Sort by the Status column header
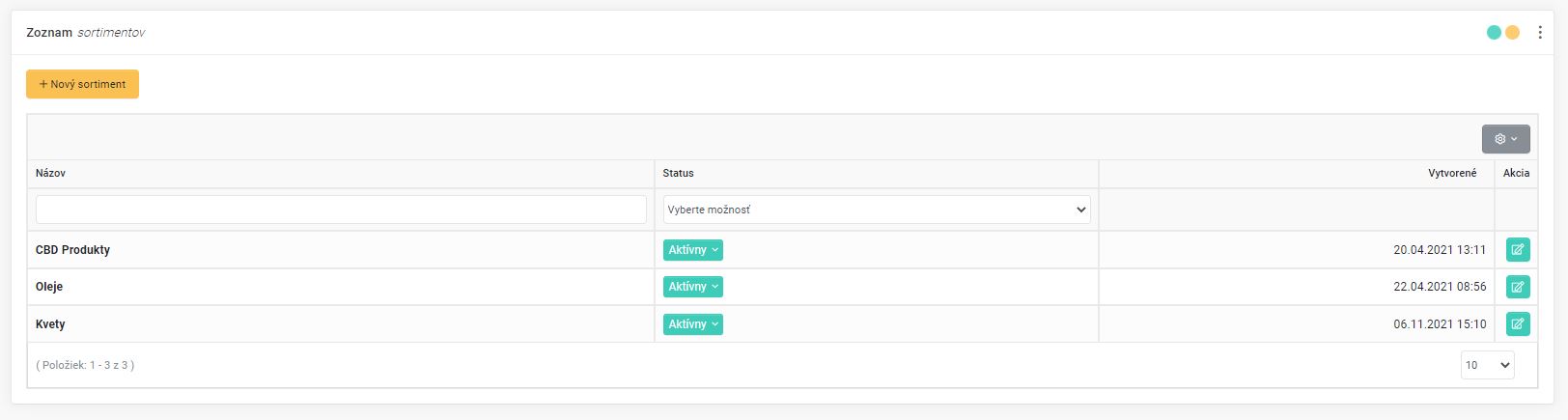1568x420 pixels. tap(678, 174)
